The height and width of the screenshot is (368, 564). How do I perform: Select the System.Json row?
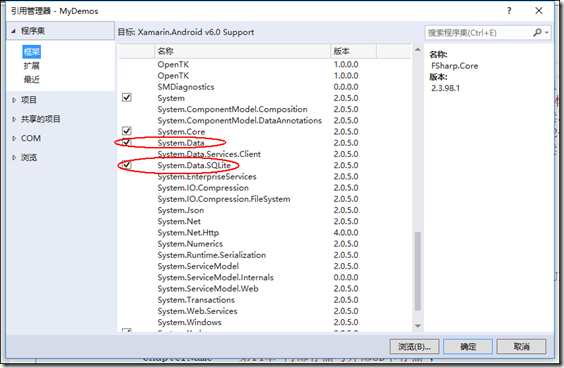pyautogui.click(x=265, y=210)
